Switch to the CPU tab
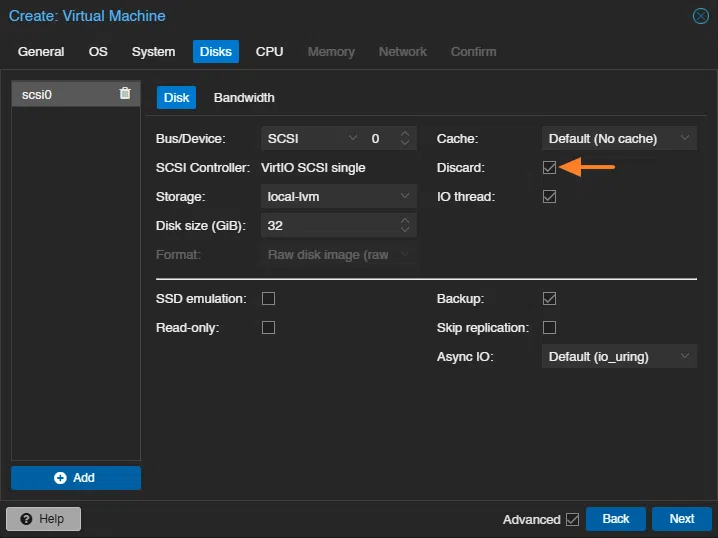This screenshot has width=718, height=538. pyautogui.click(x=269, y=52)
